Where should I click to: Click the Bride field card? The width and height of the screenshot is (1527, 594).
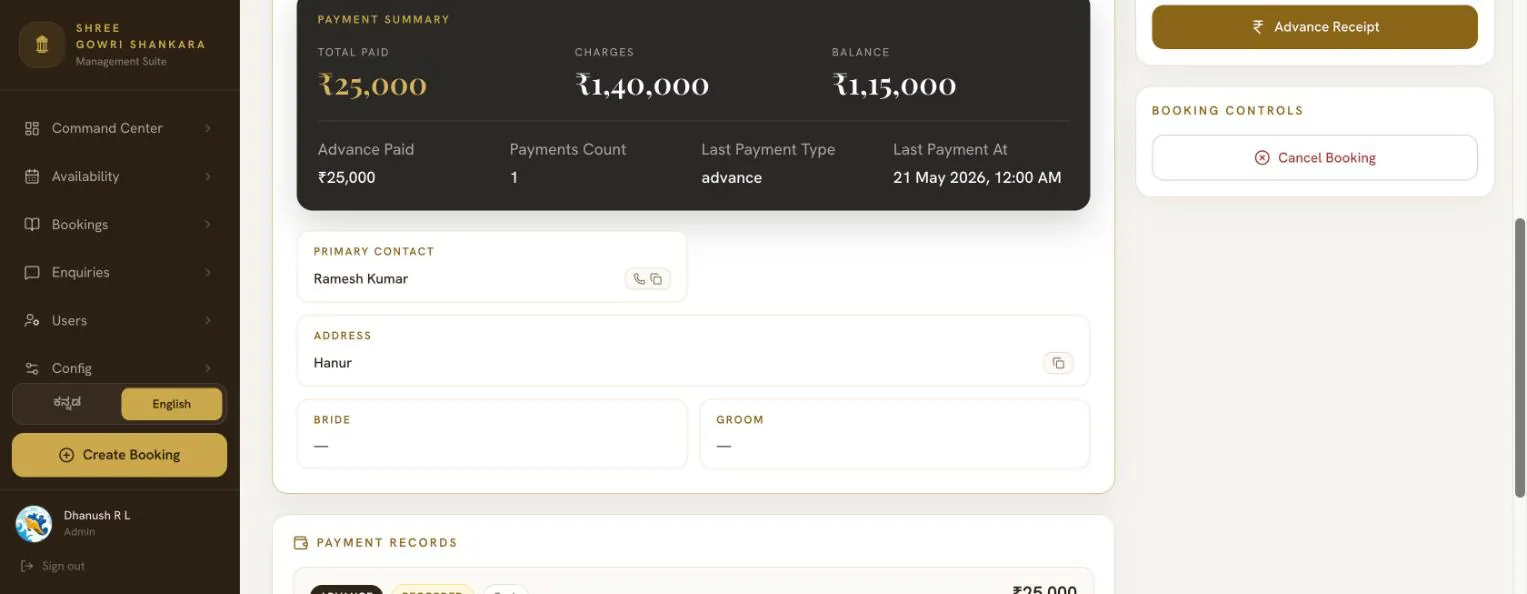[x=492, y=434]
